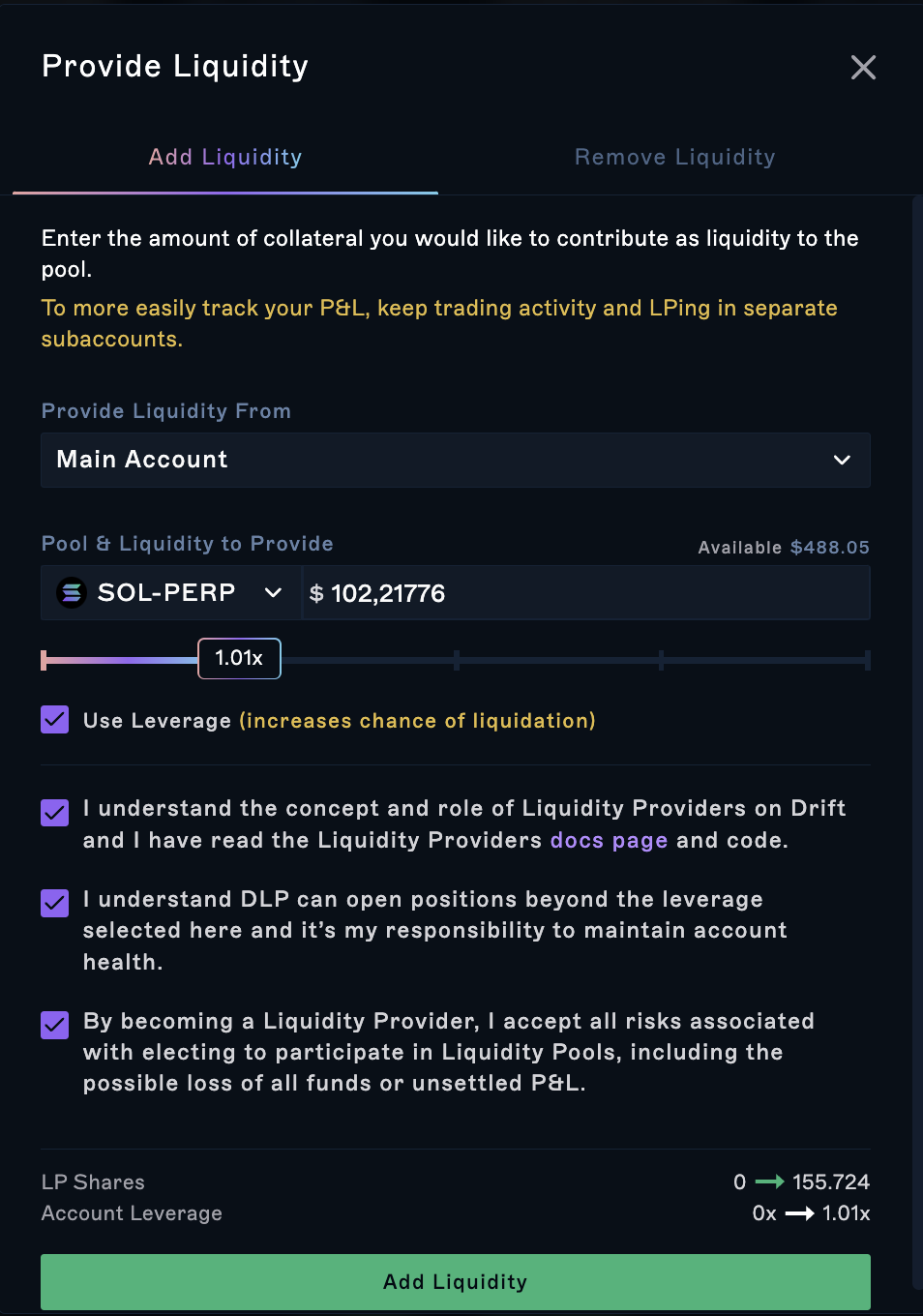The width and height of the screenshot is (923, 1316).
Task: Click the green Add Liquidity button
Action: (456, 1282)
